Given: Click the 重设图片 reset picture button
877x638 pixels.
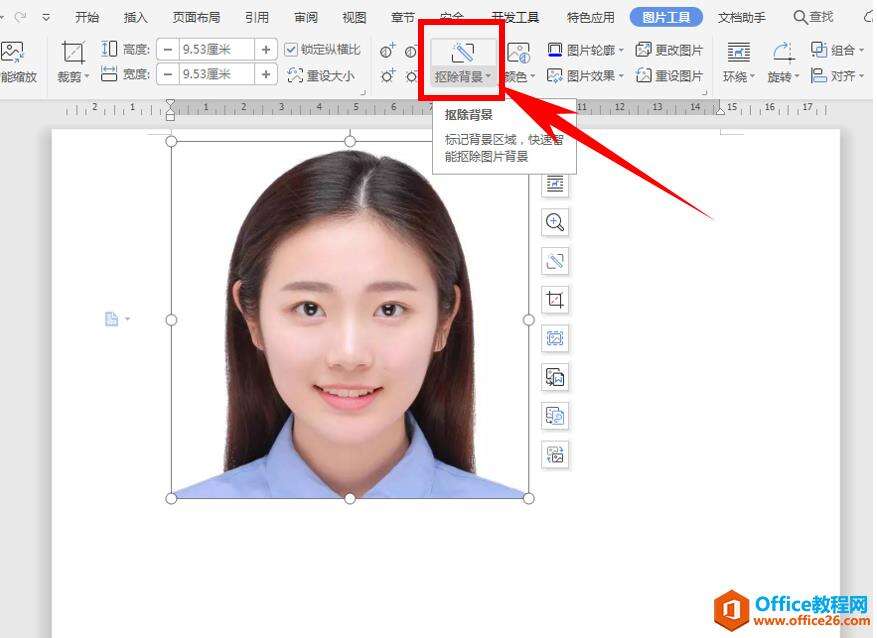Looking at the screenshot, I should [x=670, y=75].
